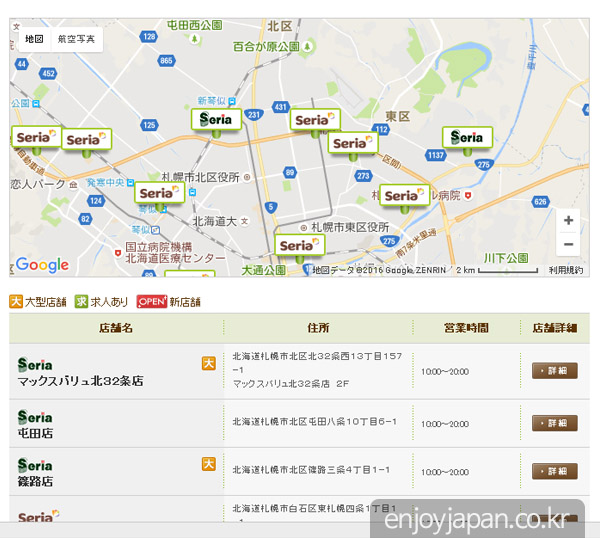Image resolution: width=600 pixels, height=538 pixels.
Task: Zoom out the map with minus button
Action: [x=568, y=244]
